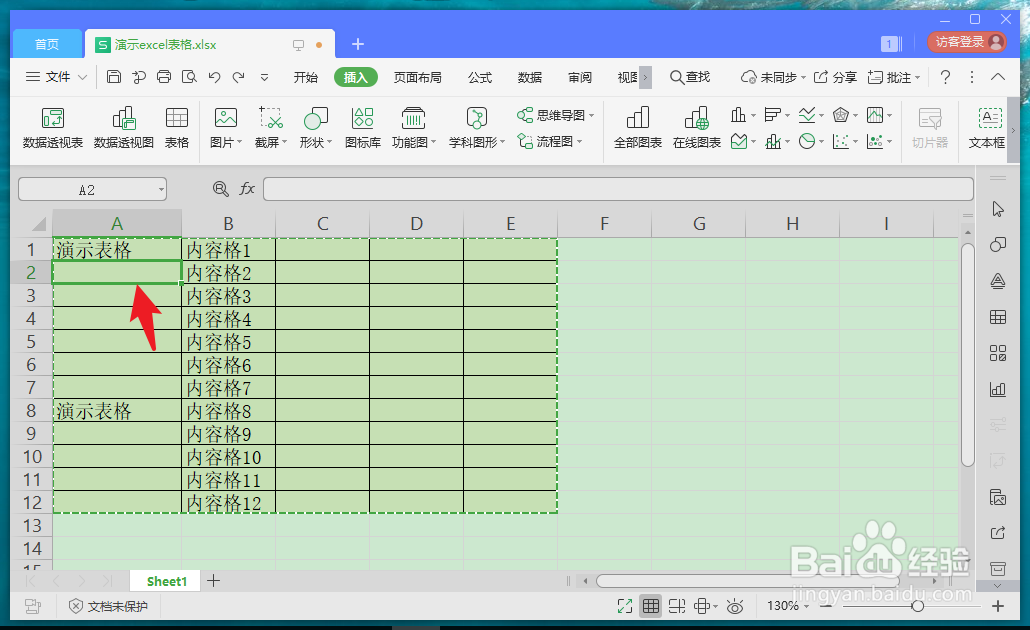Click the 访客登录 guest login button
This screenshot has width=1030, height=630.
pos(963,43)
